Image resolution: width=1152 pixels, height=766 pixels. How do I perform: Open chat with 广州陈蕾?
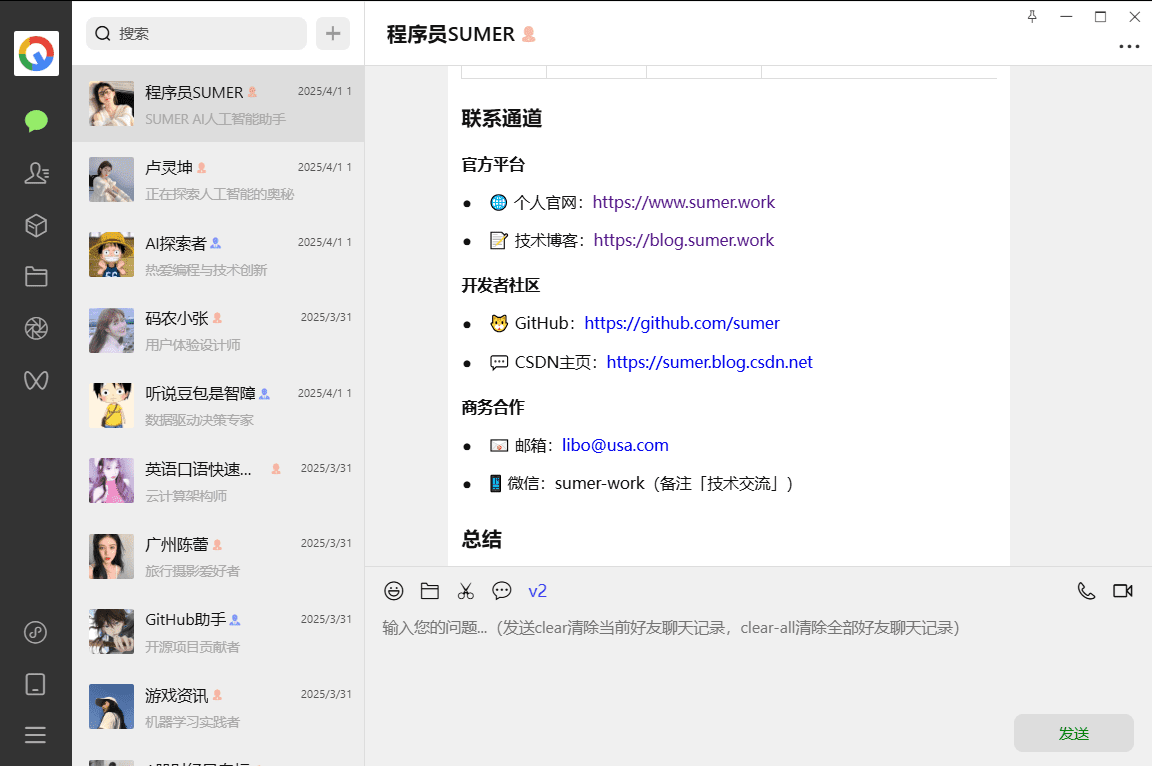[218, 557]
